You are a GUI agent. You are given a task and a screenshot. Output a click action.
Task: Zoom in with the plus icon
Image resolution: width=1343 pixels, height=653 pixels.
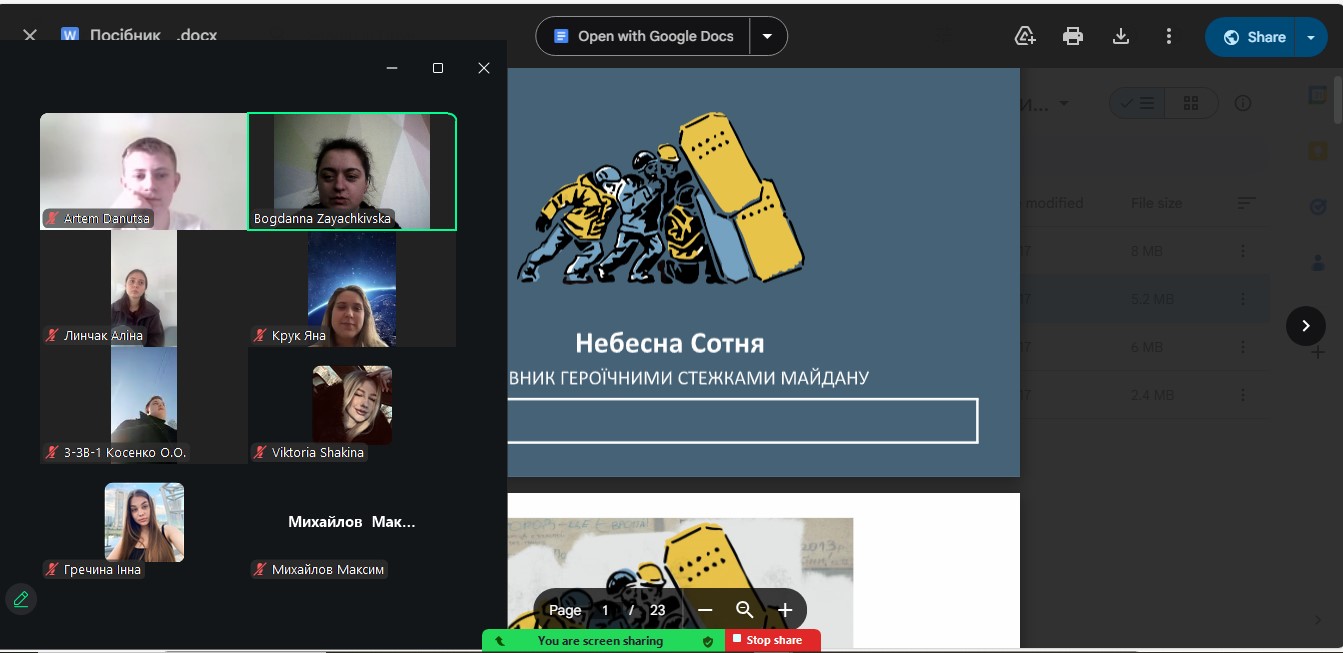(x=785, y=610)
